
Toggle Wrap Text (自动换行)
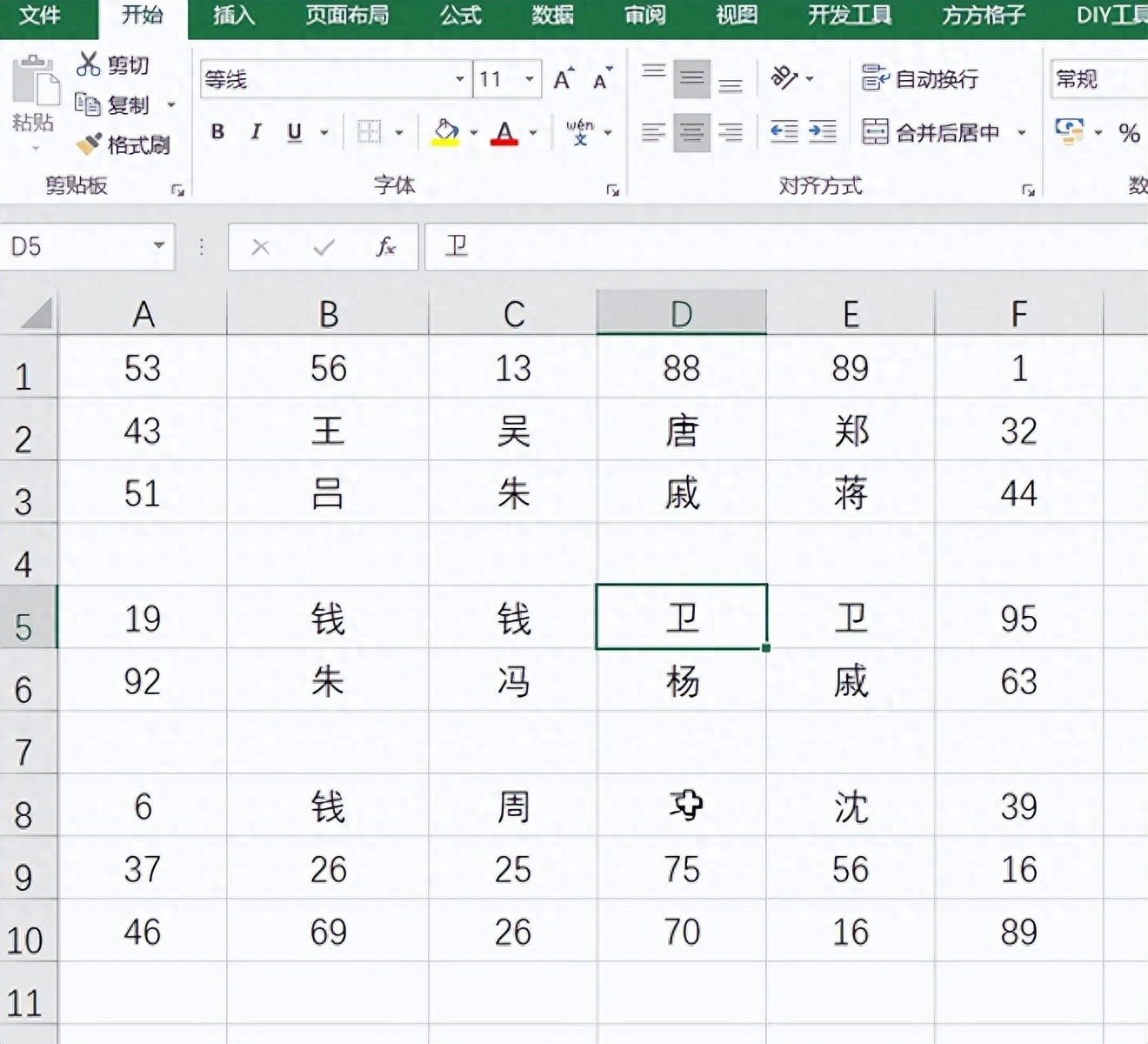tap(920, 79)
